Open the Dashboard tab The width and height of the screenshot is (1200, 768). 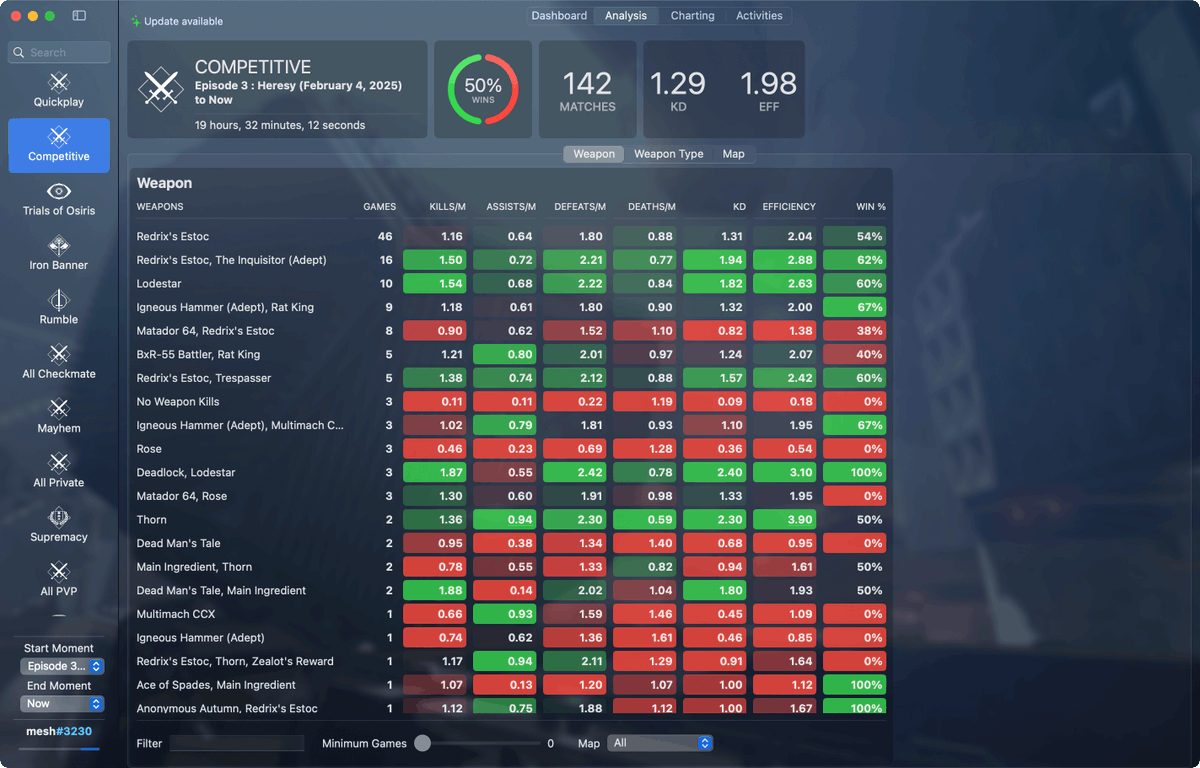(559, 15)
